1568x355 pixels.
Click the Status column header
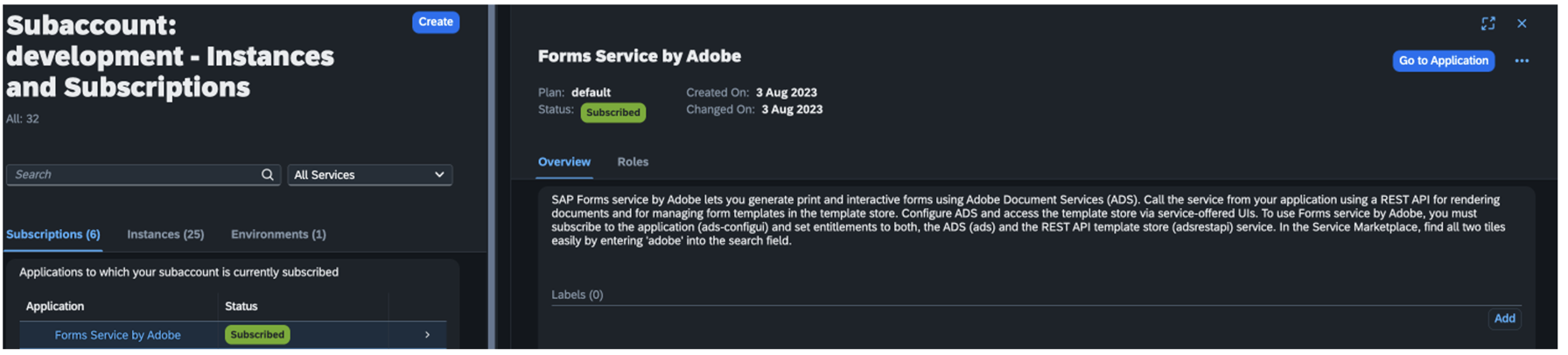[241, 306]
